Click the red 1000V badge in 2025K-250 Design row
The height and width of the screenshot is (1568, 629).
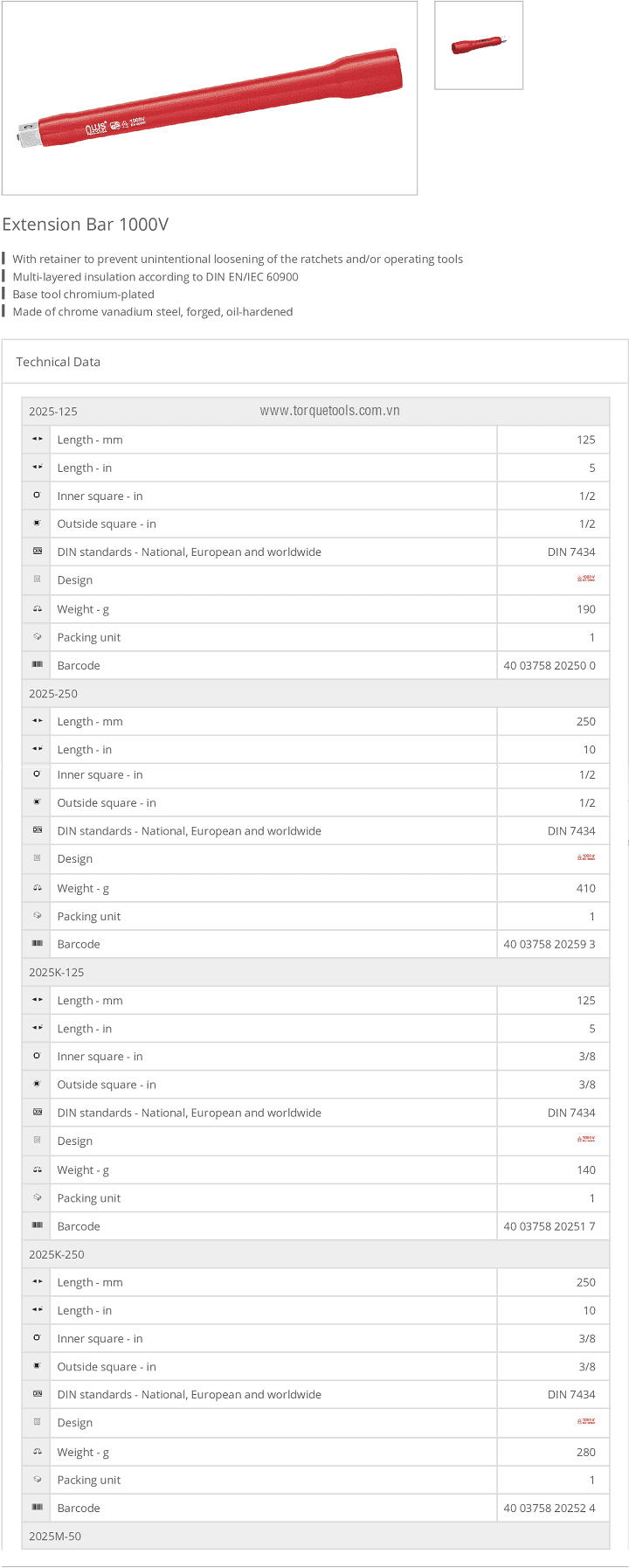pos(586,1421)
